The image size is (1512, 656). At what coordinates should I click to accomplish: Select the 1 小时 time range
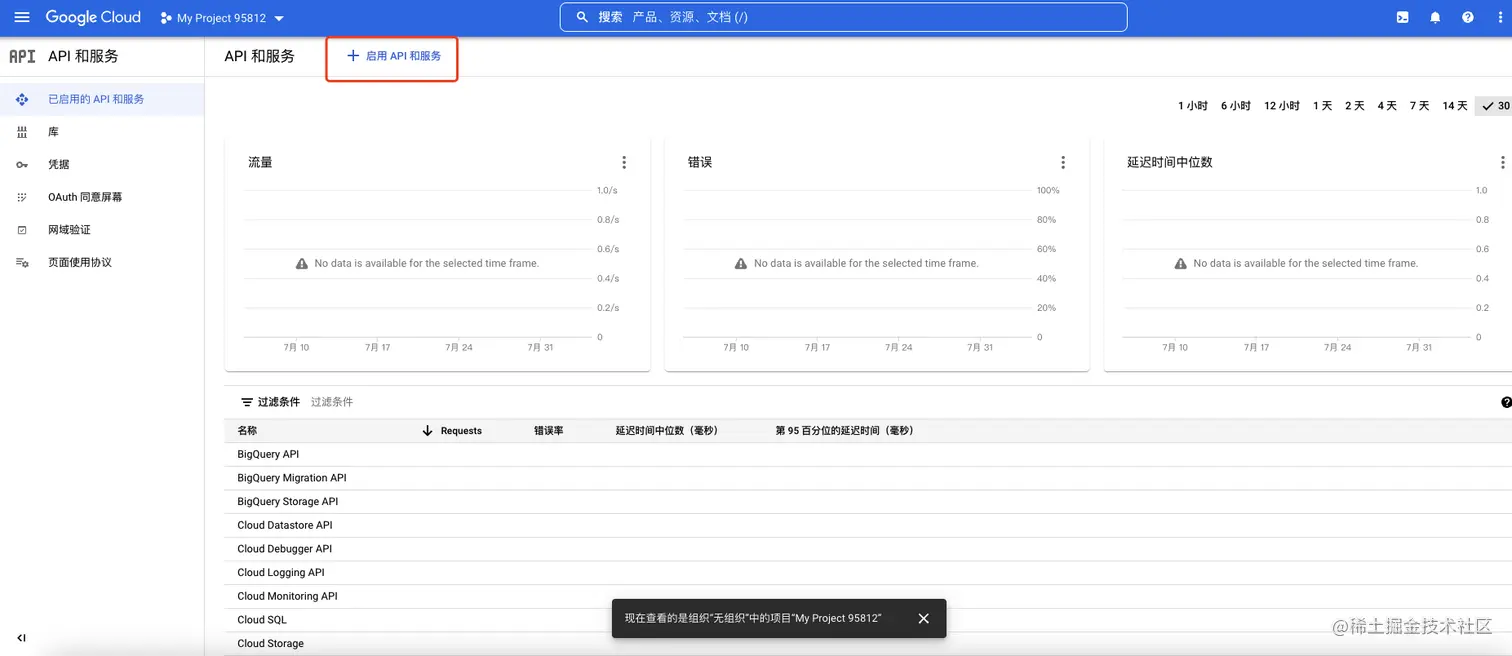(x=1192, y=106)
